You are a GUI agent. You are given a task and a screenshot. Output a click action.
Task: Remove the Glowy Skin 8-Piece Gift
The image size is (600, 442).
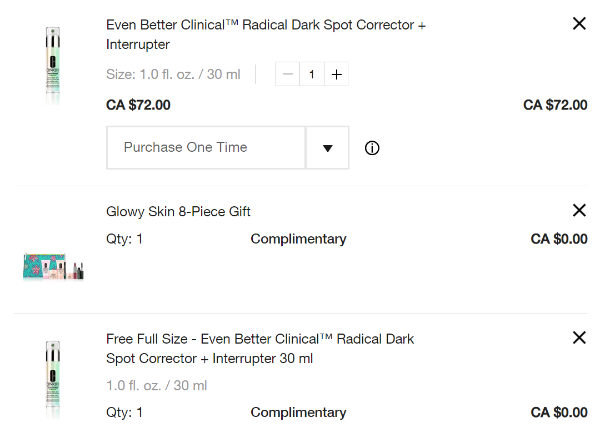tap(579, 210)
